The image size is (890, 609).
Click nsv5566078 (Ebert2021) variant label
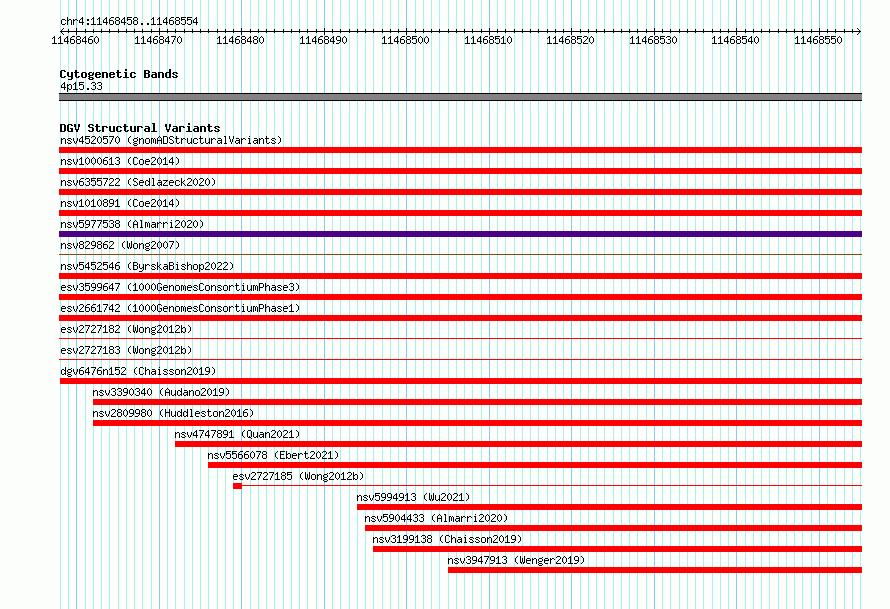point(273,455)
